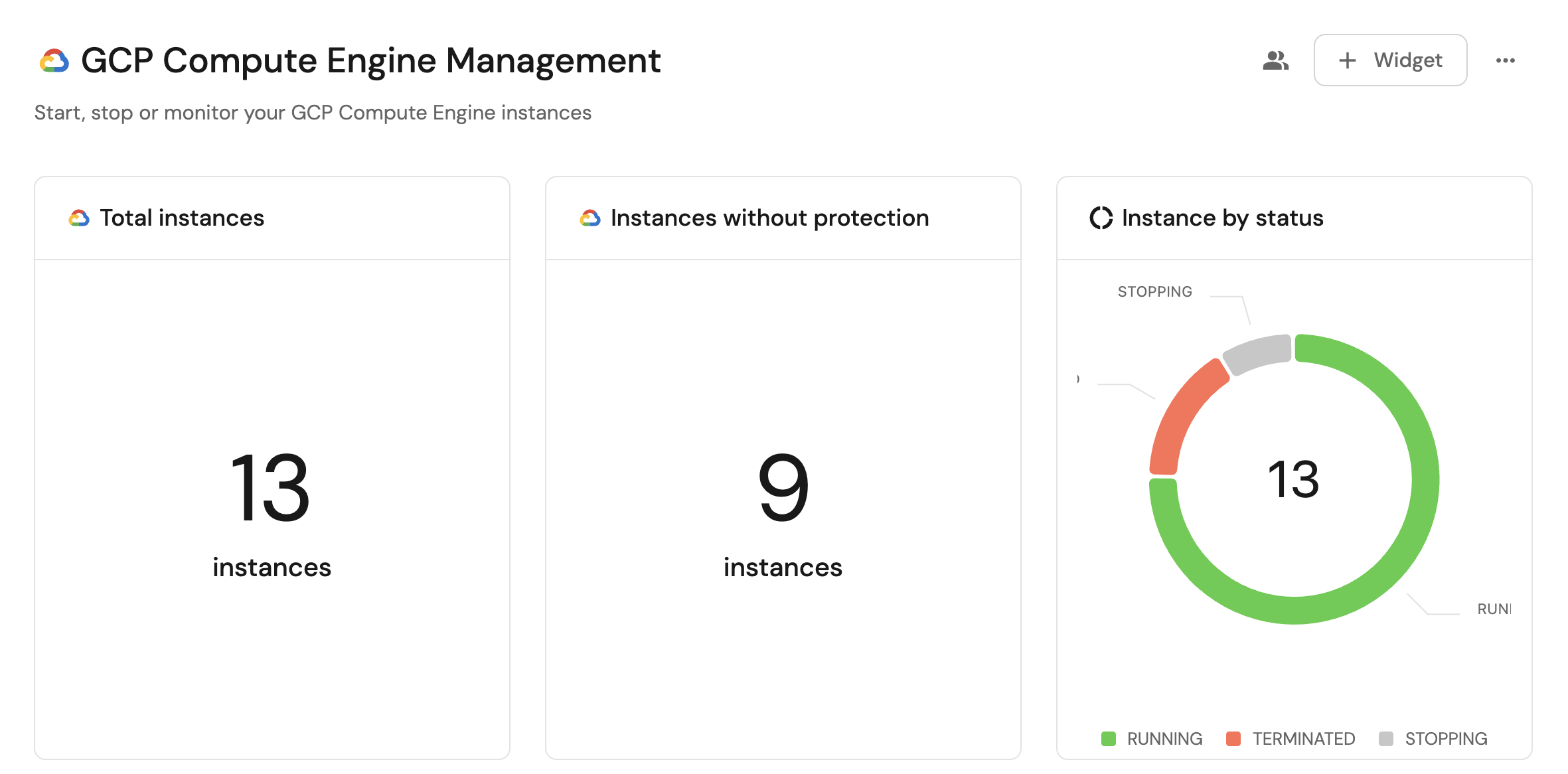This screenshot has height=774, width=1568.
Task: Click the green RUNNING donut segment
Action: click(1425, 479)
